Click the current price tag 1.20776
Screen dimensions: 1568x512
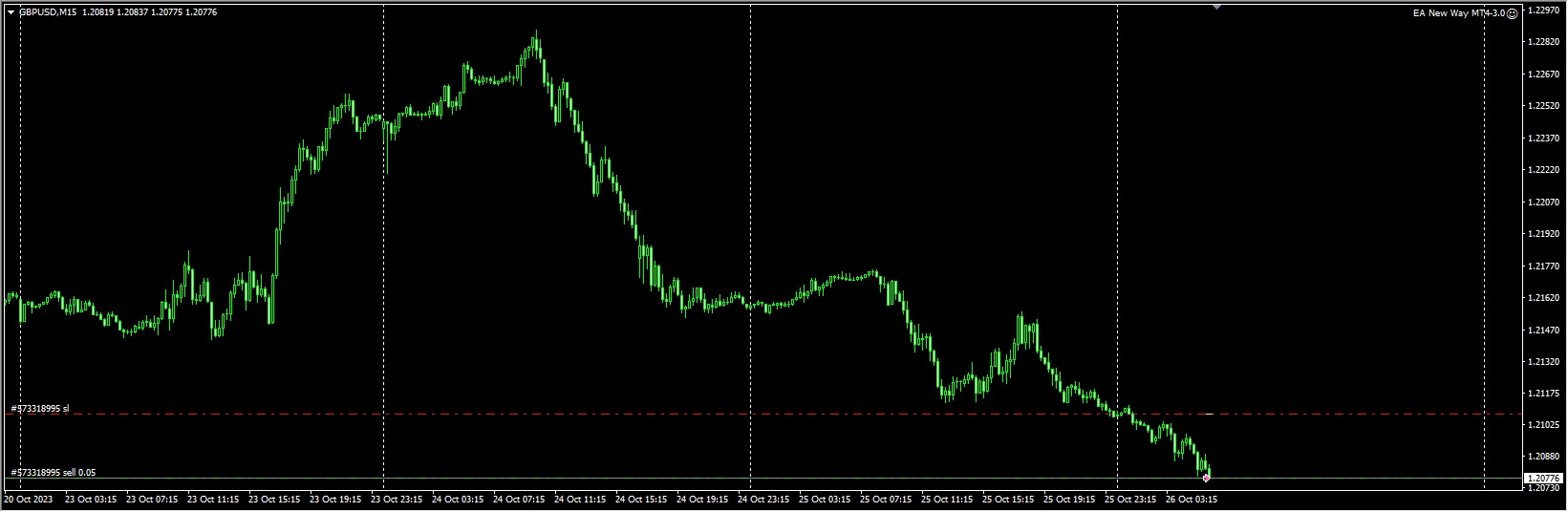pos(1541,478)
